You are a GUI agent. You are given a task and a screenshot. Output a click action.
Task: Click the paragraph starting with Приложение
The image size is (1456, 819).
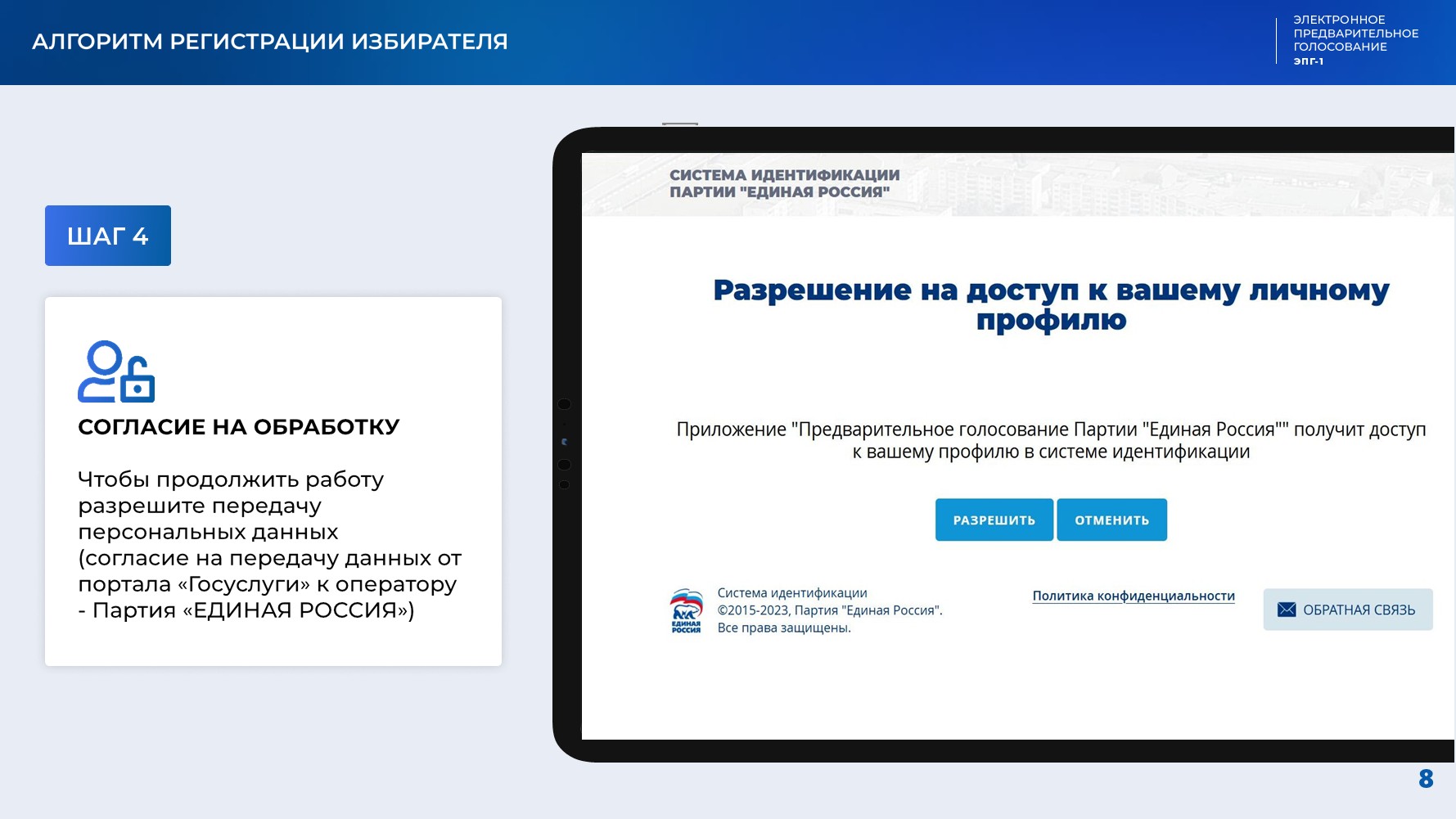1051,440
